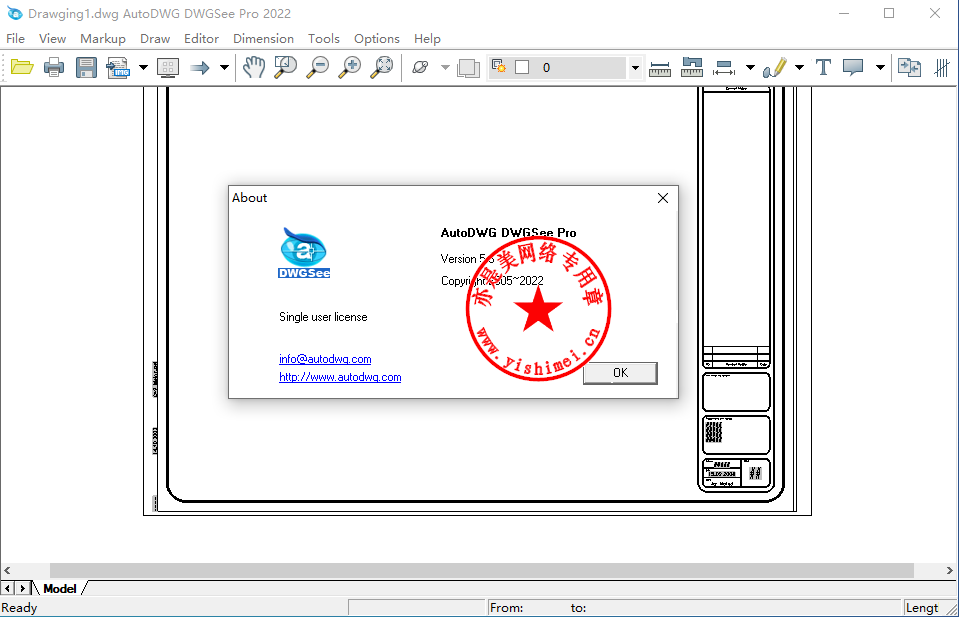Switch to the Model layout tab

59,589
